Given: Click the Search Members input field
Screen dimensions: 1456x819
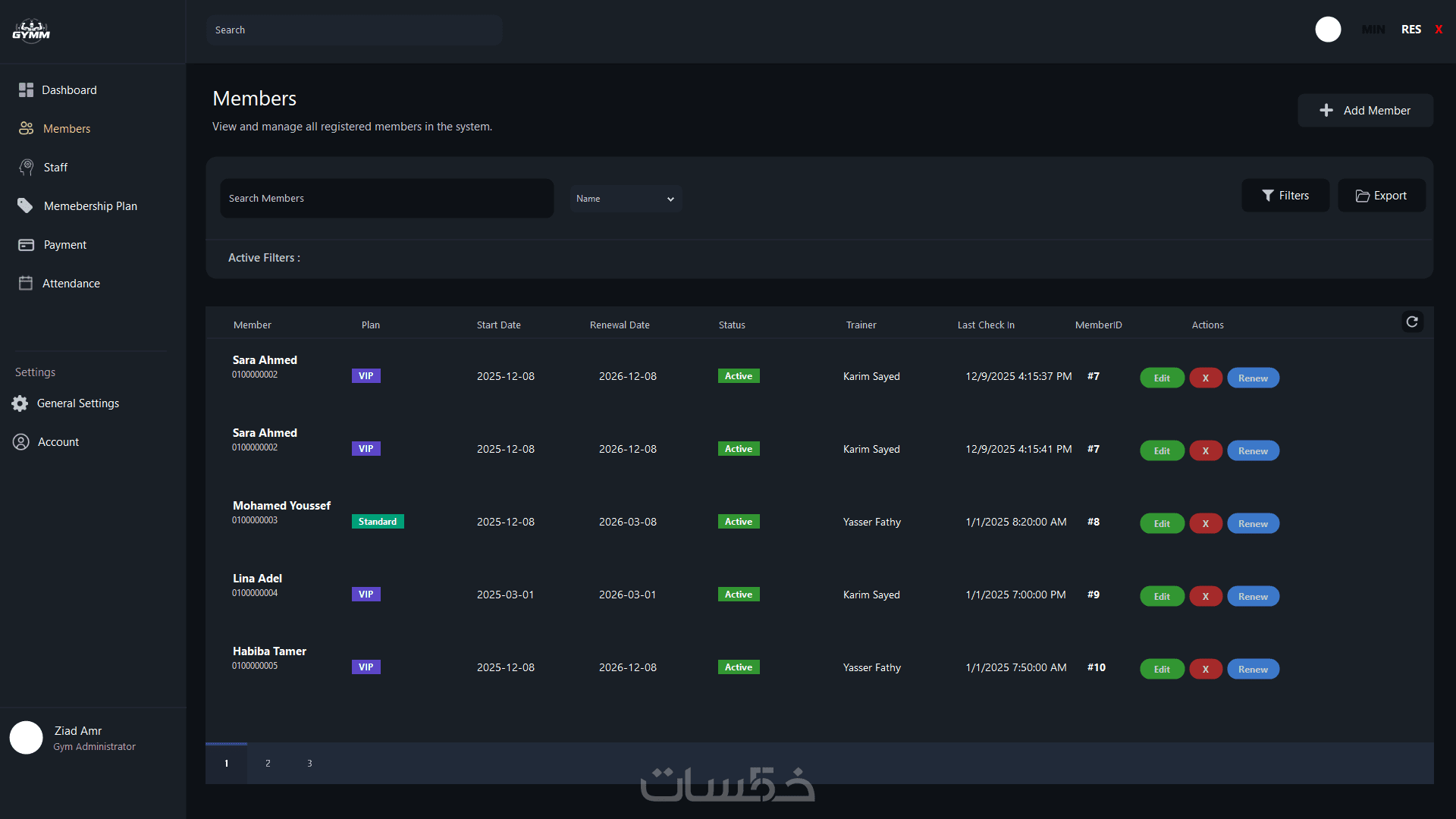Looking at the screenshot, I should (x=387, y=199).
